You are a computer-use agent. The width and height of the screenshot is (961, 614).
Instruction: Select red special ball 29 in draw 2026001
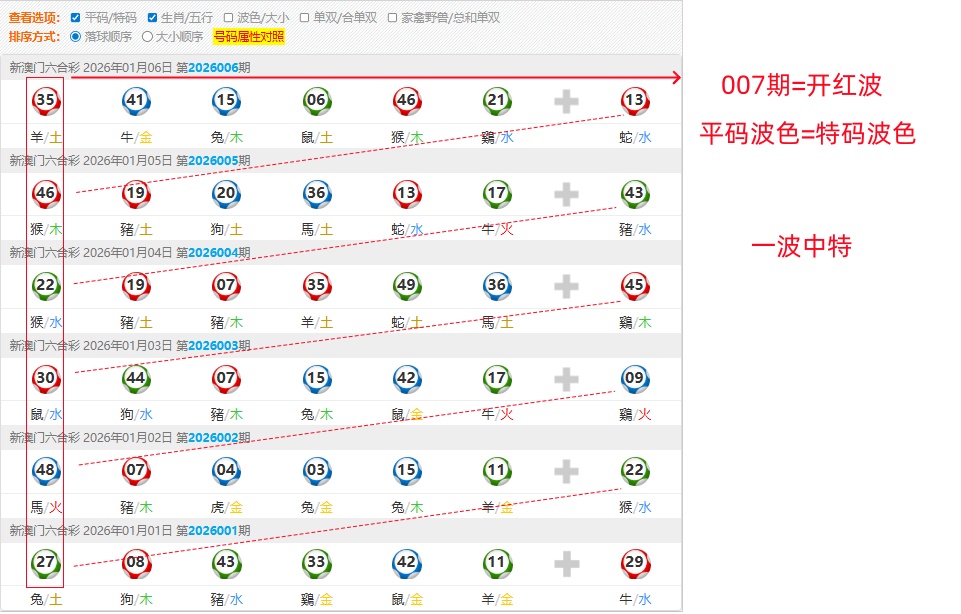(x=633, y=563)
